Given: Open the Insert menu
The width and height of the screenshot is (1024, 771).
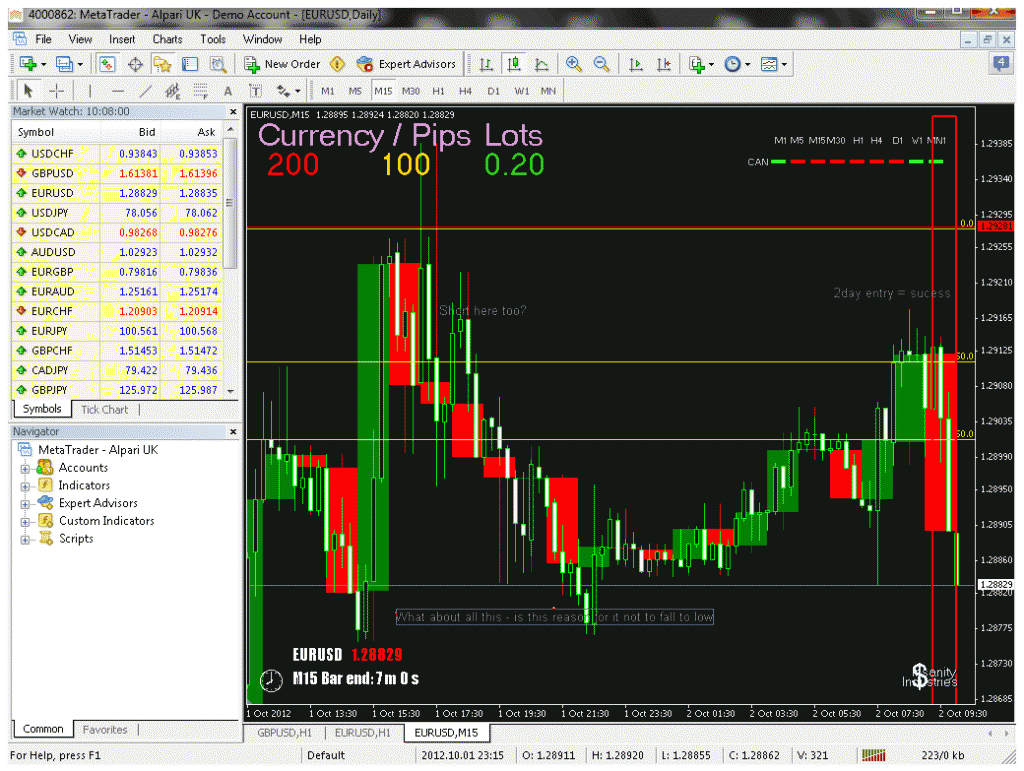Looking at the screenshot, I should (121, 39).
